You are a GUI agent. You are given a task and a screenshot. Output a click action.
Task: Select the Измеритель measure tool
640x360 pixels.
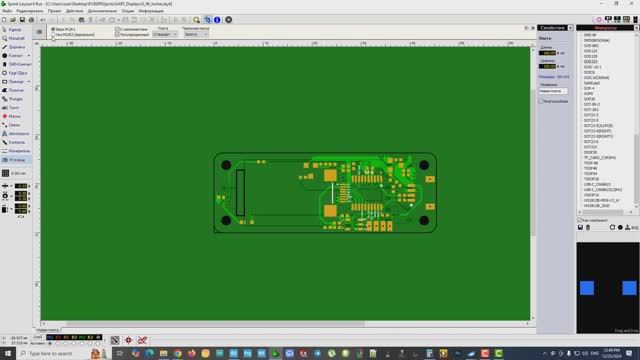click(16, 151)
